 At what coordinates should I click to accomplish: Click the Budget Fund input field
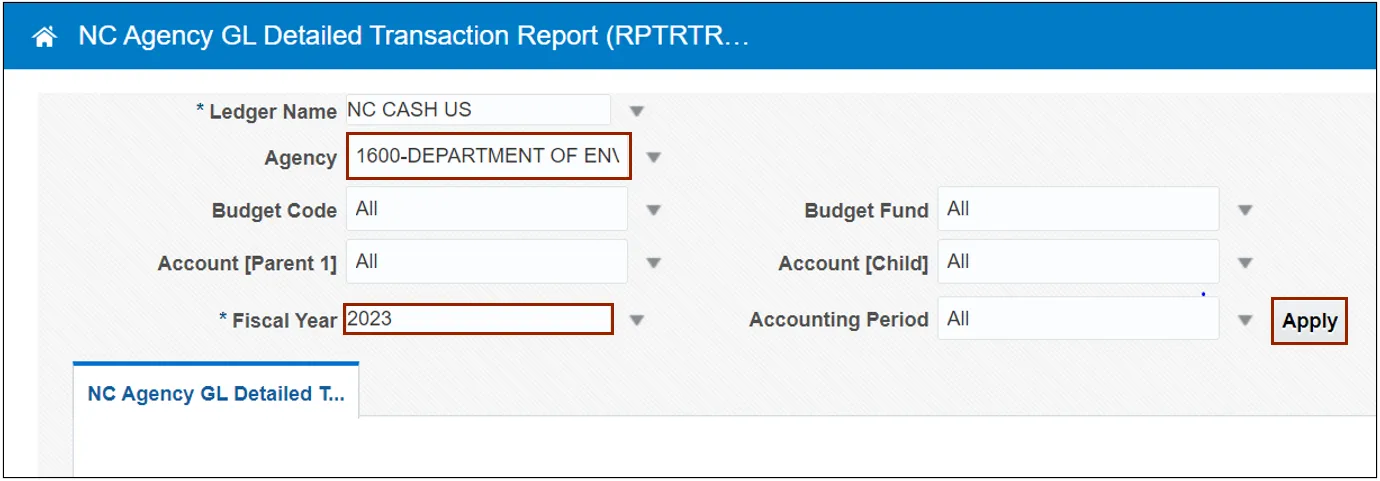[x=1078, y=209]
